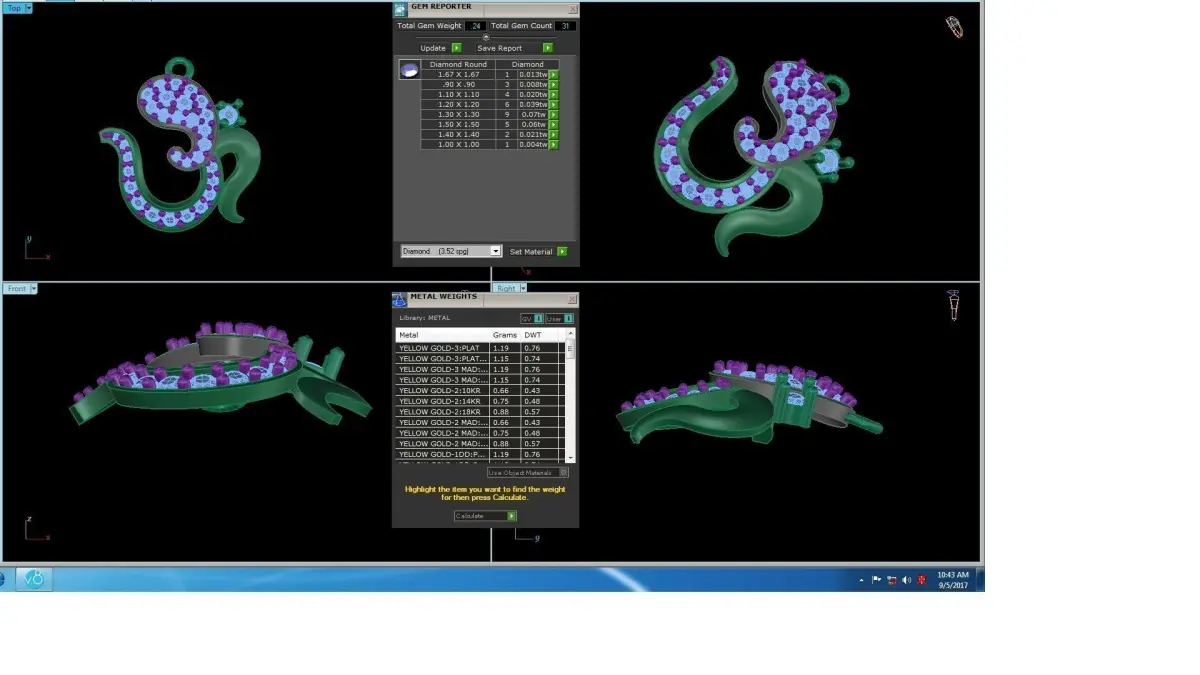Select the YELLOW GOLD-3:PLAT first row
Viewport: 1200px width, 675px height.
coord(480,348)
